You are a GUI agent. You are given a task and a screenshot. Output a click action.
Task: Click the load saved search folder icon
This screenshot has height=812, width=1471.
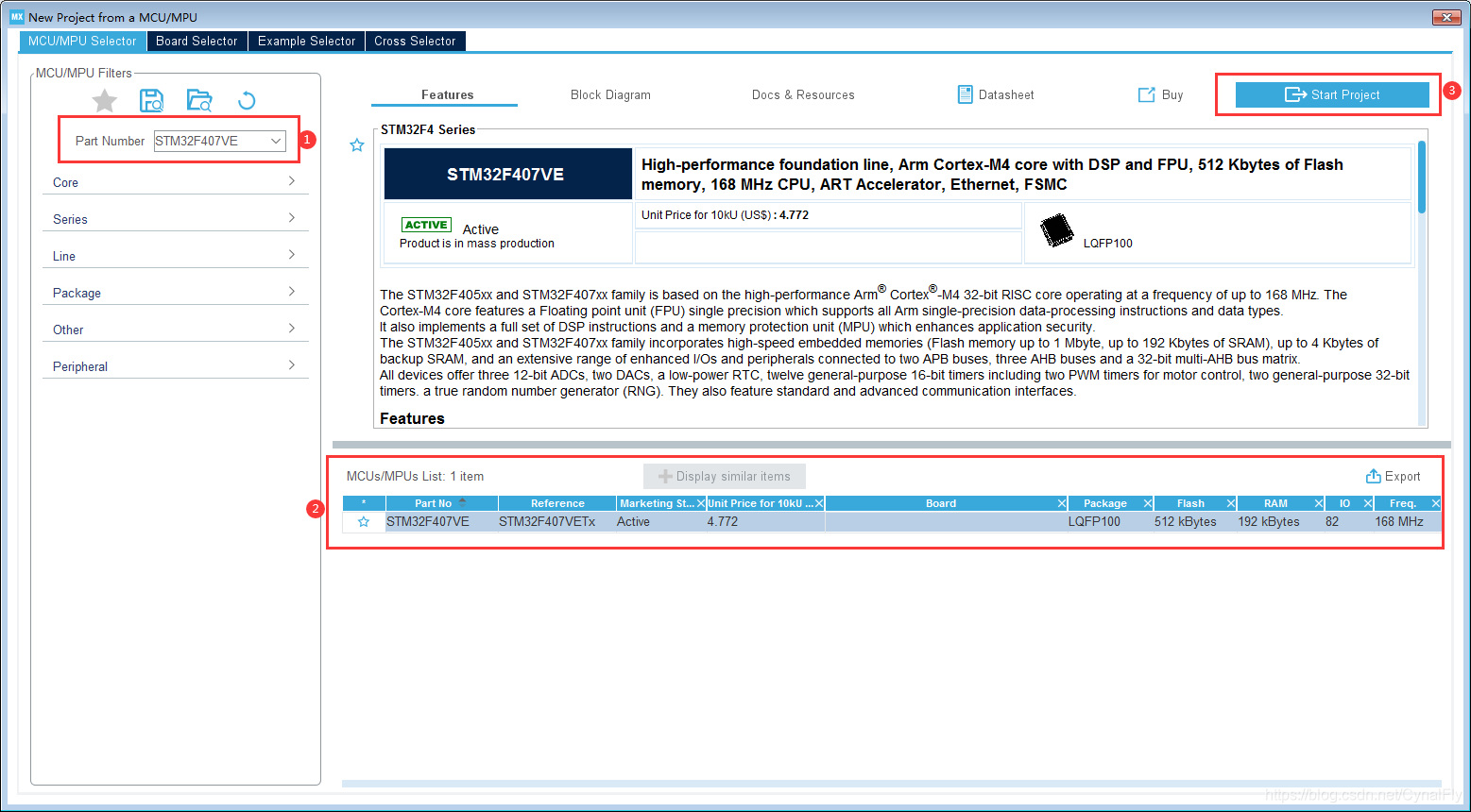pyautogui.click(x=199, y=101)
